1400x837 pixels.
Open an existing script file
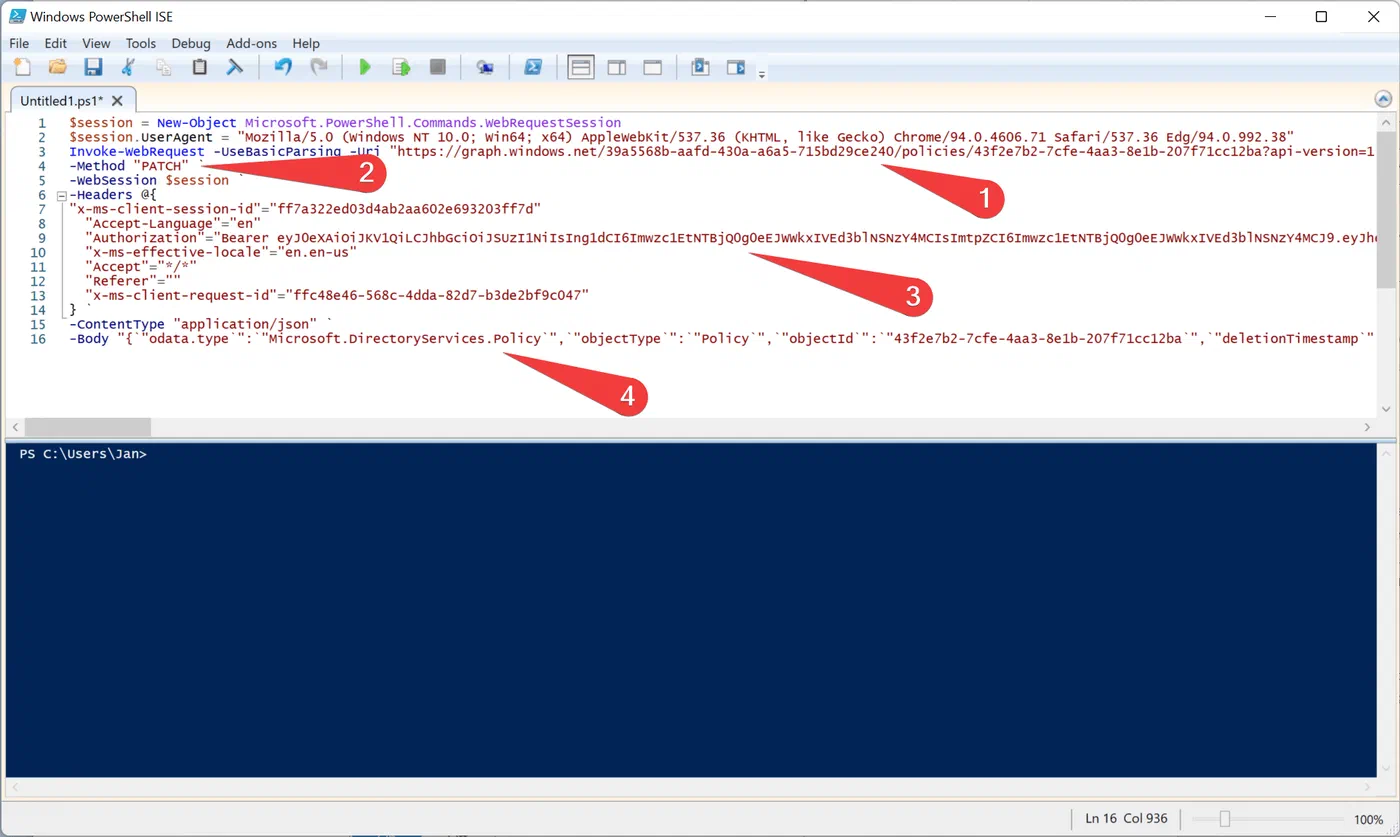(58, 67)
